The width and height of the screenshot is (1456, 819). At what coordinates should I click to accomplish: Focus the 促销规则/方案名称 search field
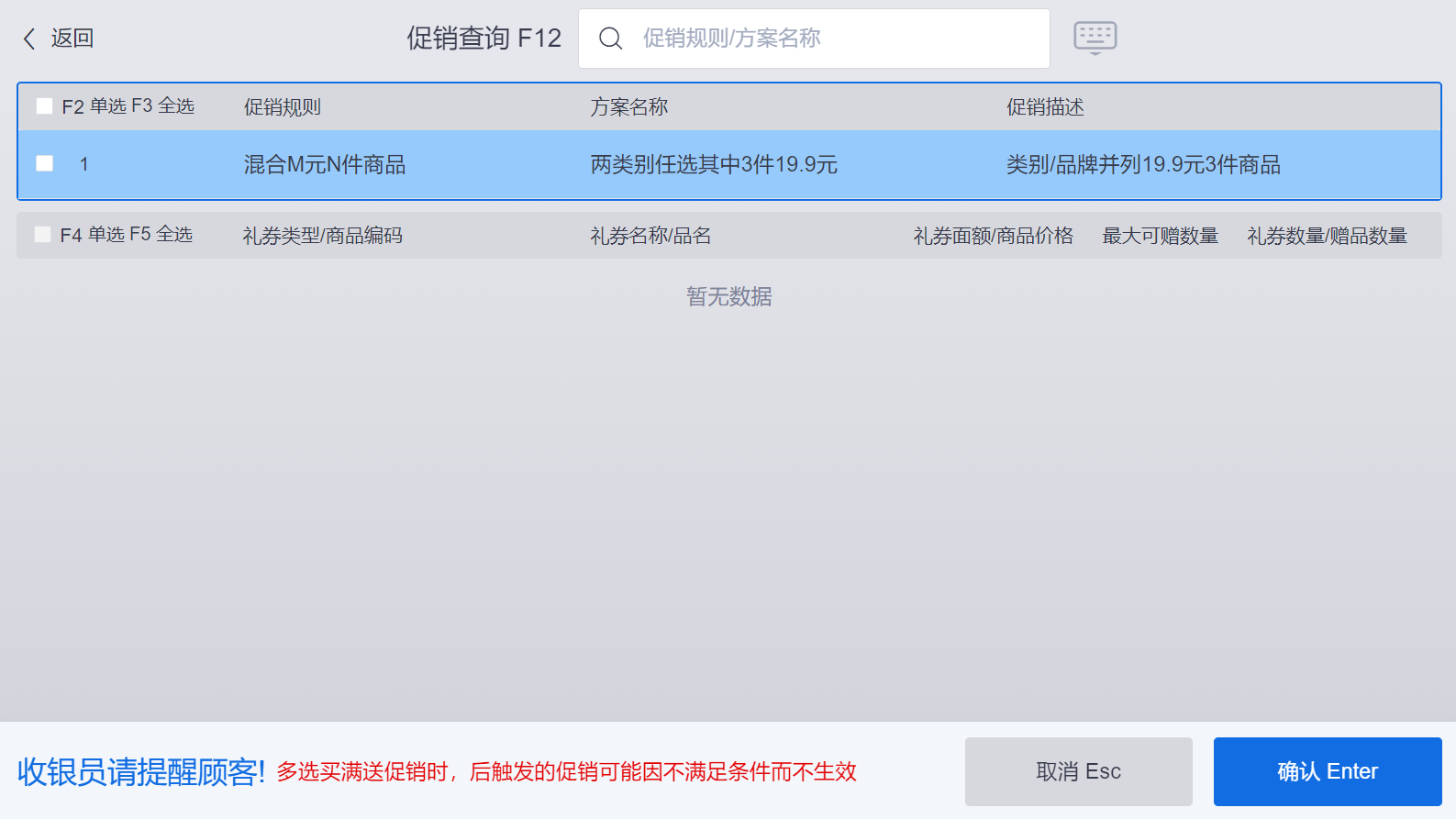tap(835, 39)
